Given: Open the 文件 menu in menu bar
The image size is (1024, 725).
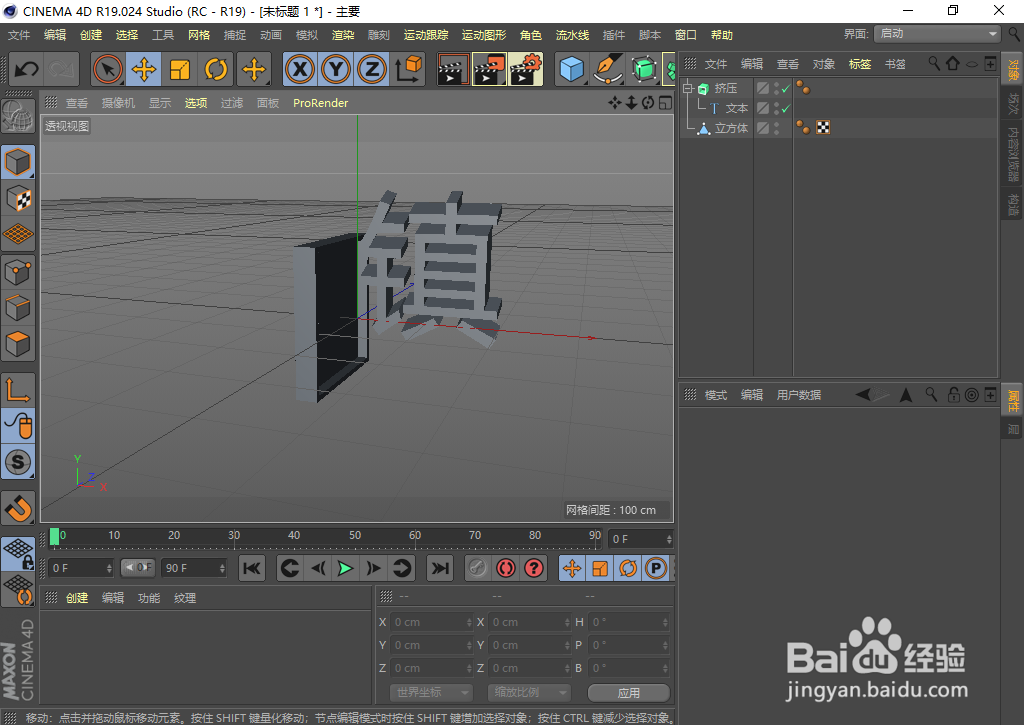Looking at the screenshot, I should [19, 35].
